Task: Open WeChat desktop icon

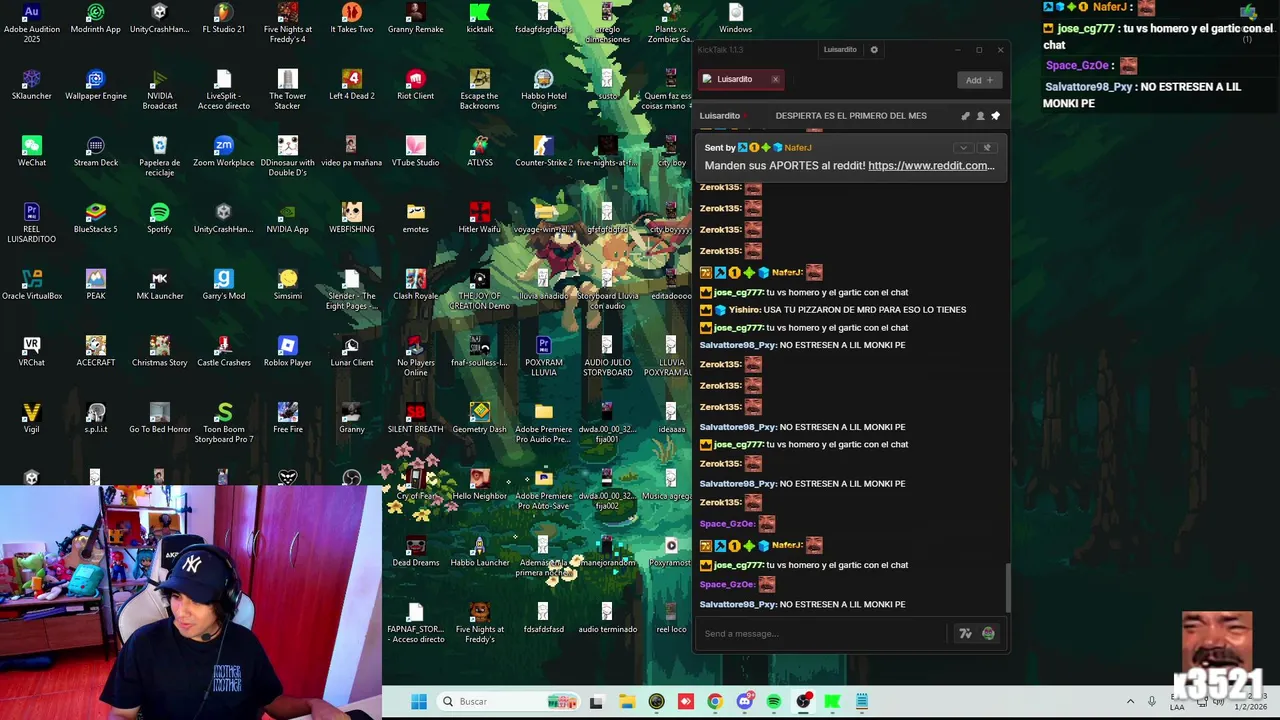Action: pyautogui.click(x=32, y=152)
